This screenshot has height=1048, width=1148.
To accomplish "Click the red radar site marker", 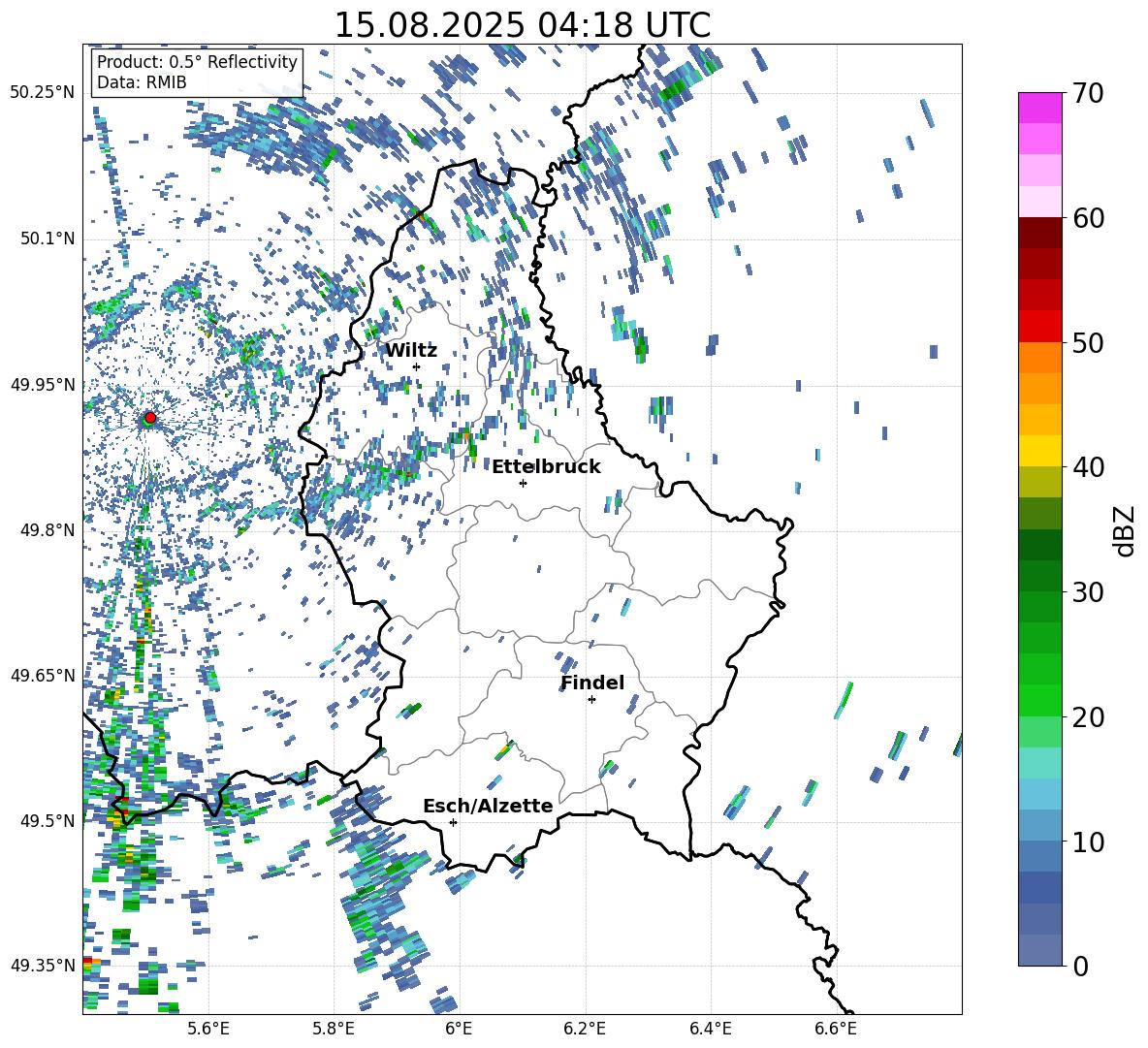I will point(150,418).
